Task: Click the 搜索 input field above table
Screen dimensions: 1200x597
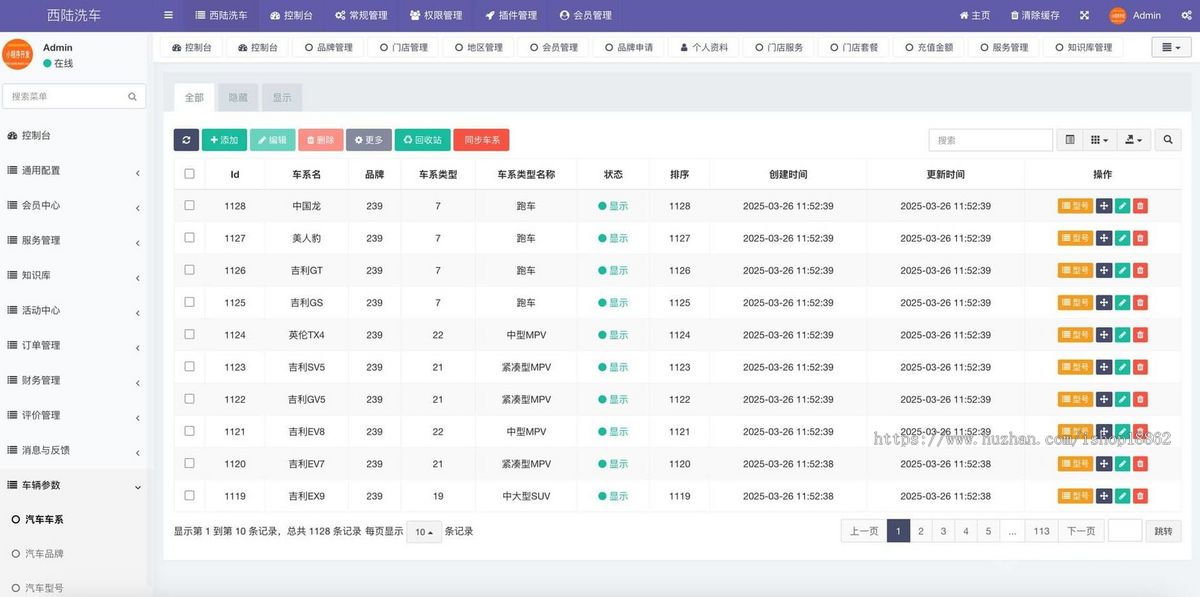Action: point(989,140)
